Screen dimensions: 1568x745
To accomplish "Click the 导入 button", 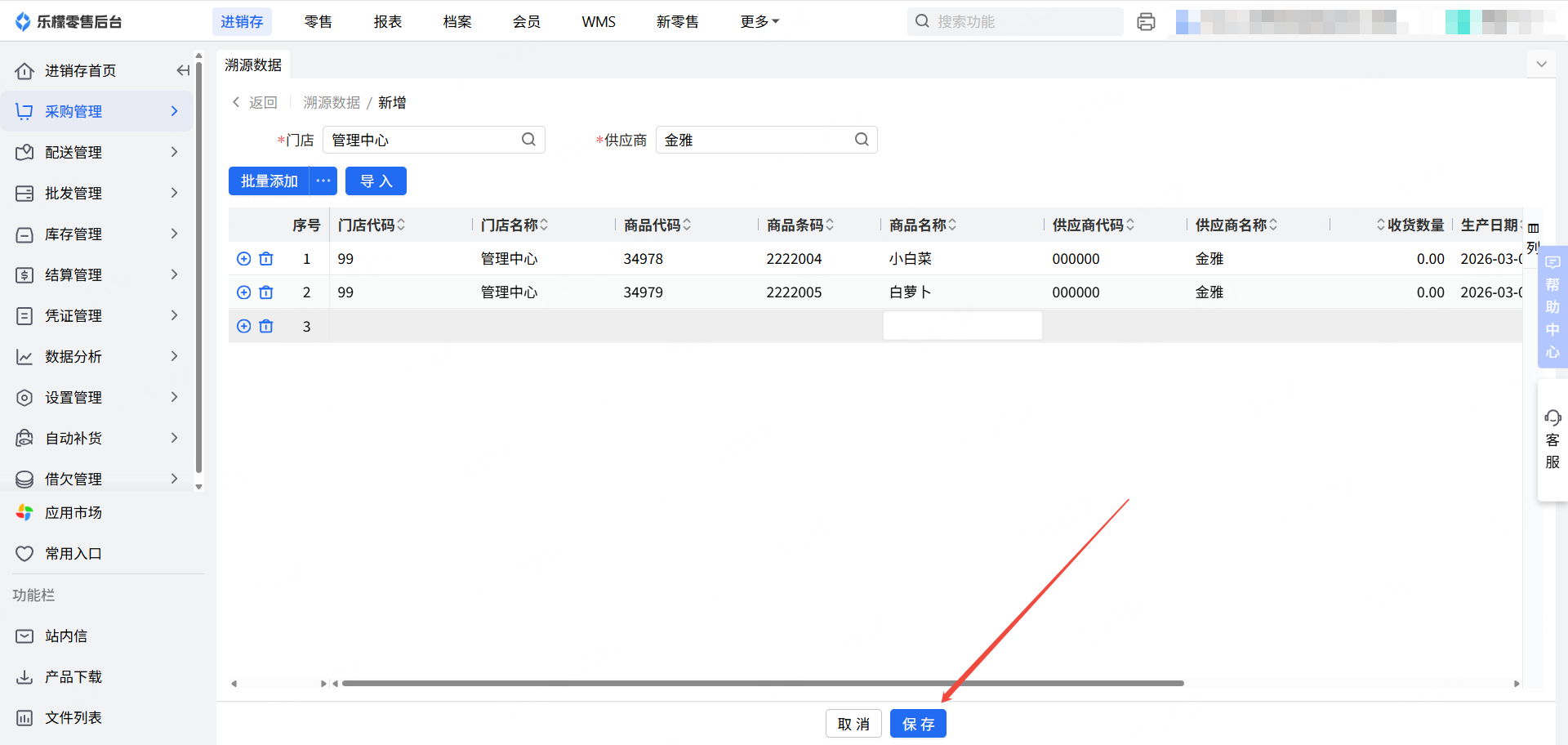I will 376,181.
